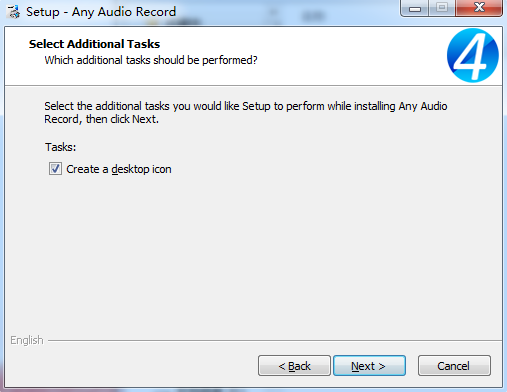Click "Which additional tasks should be performed?" subtitle
The width and height of the screenshot is (507, 392).
[151, 60]
